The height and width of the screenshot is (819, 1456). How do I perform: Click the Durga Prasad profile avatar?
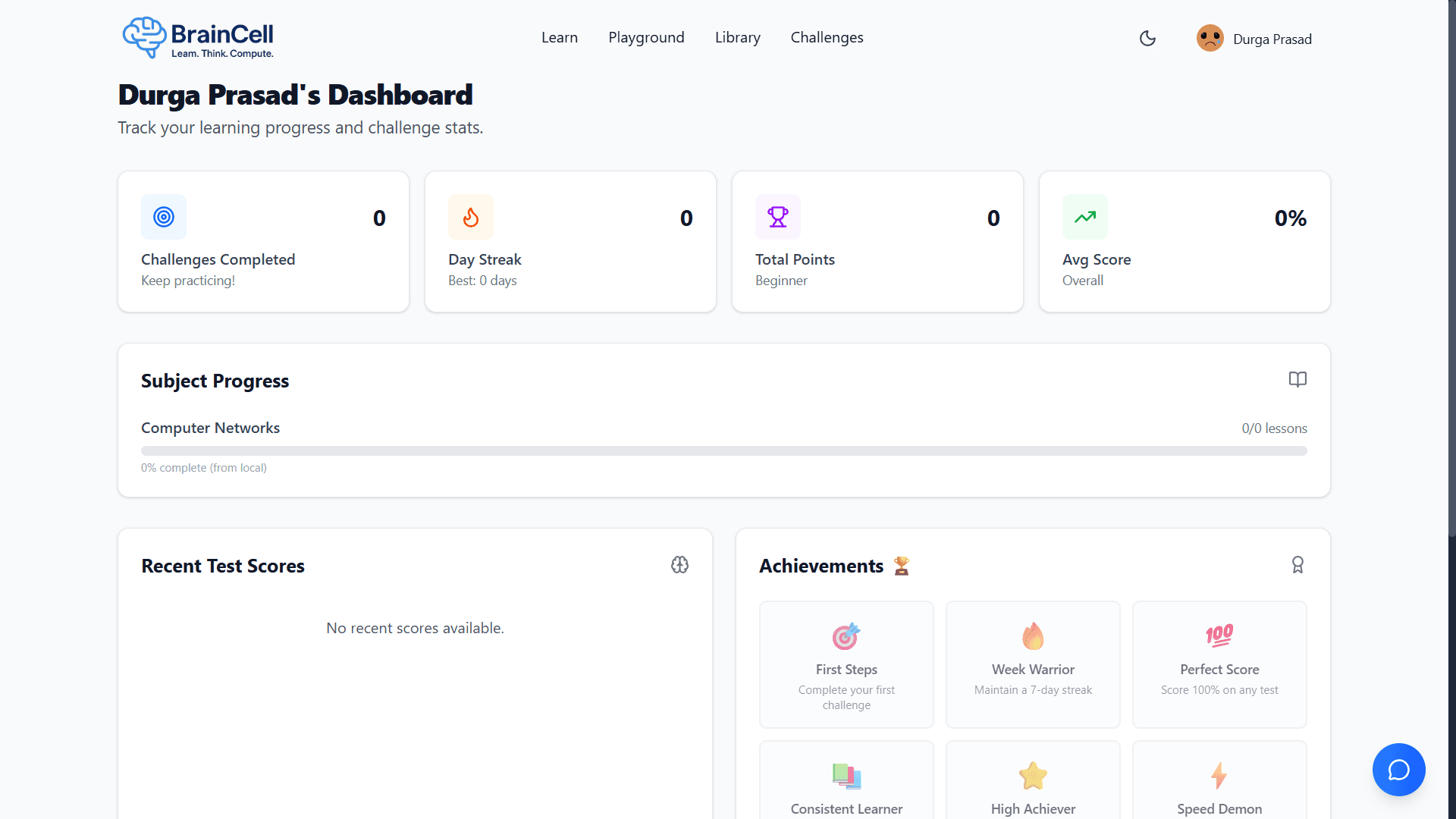click(x=1210, y=37)
